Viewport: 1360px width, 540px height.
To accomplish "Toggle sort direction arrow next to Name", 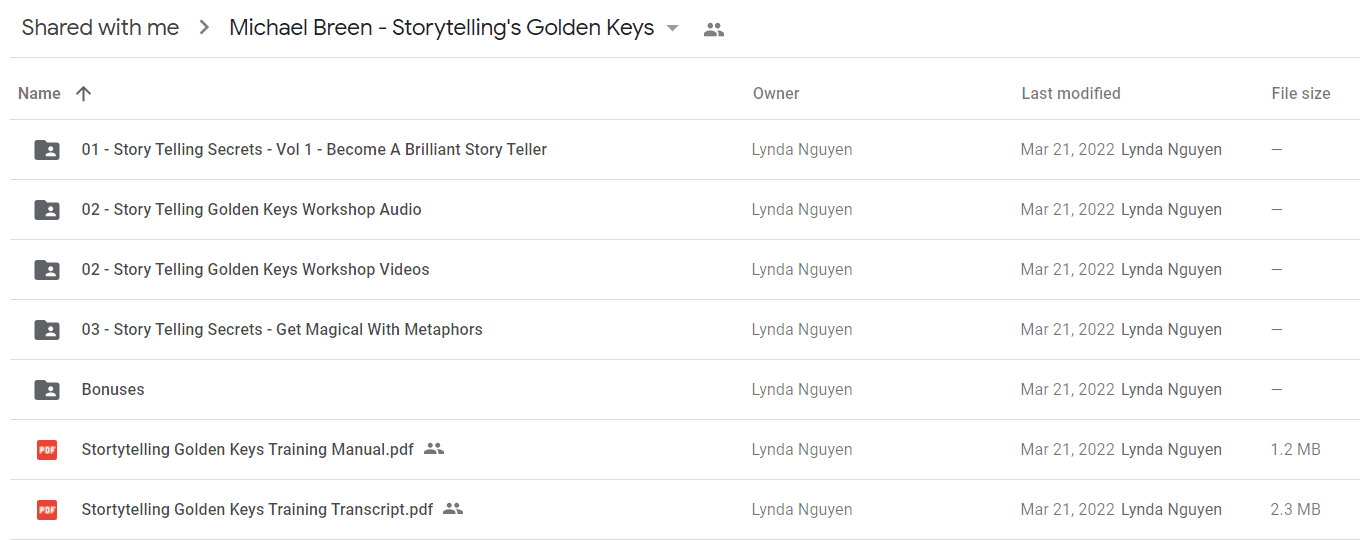I will pos(84,93).
